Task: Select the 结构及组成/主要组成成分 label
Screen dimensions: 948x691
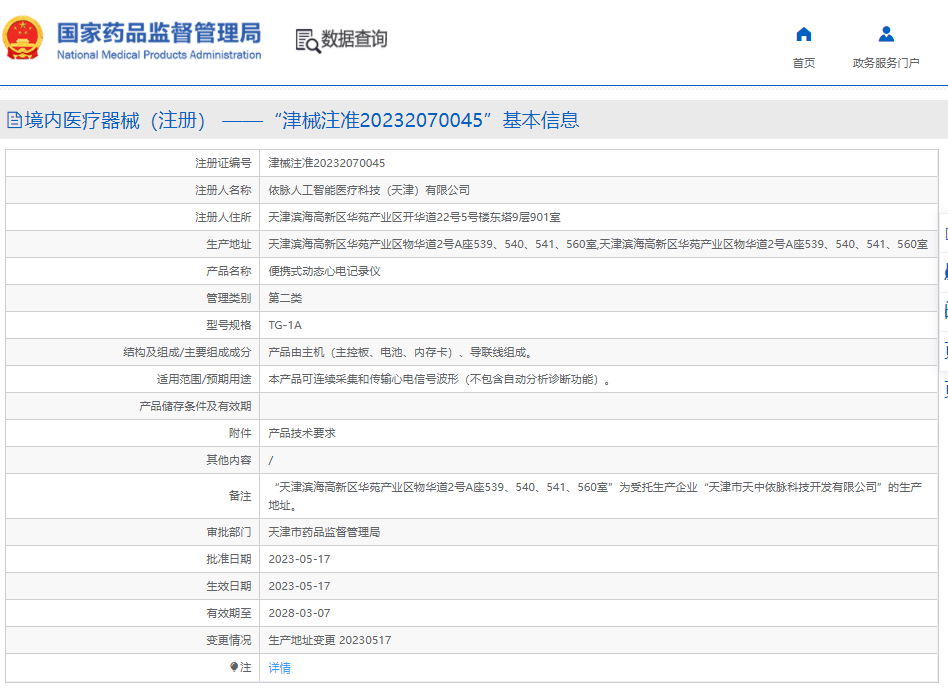Action: pyautogui.click(x=187, y=352)
